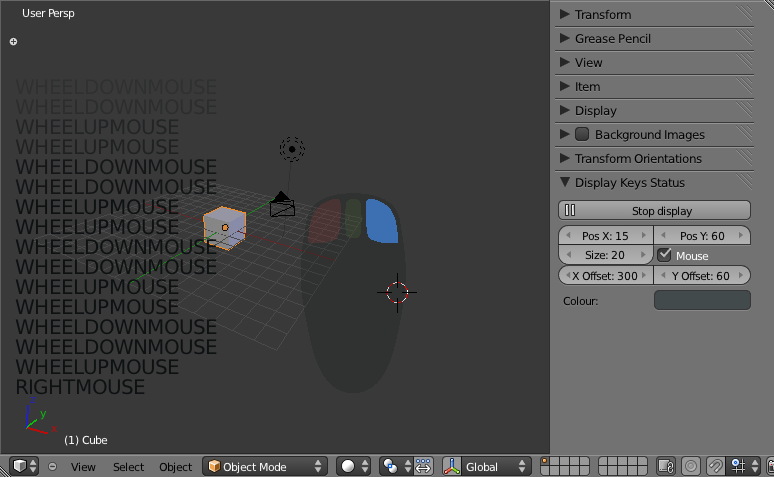
Task: Click the snap magnet icon
Action: point(716,466)
